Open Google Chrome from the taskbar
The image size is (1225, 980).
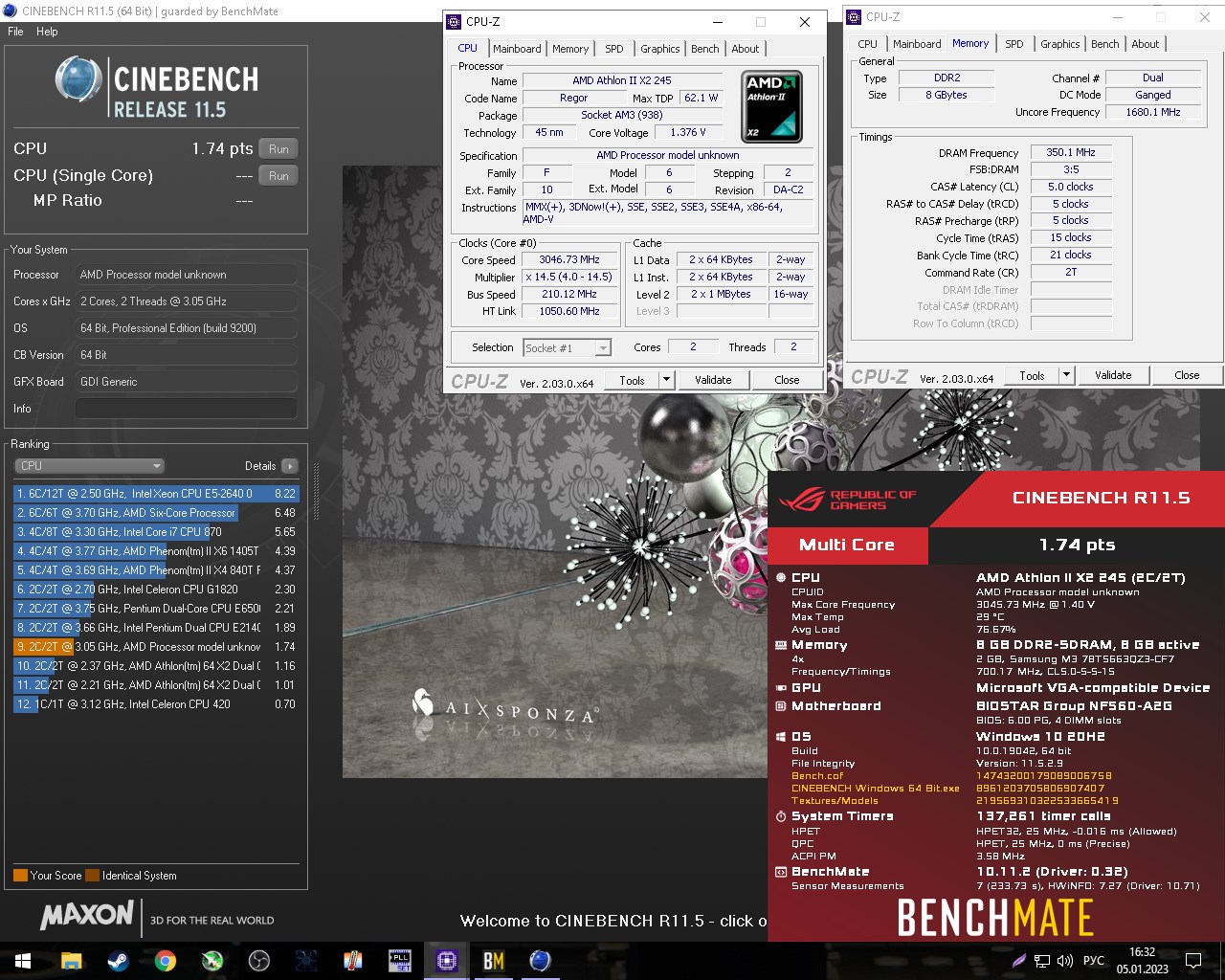click(x=165, y=960)
